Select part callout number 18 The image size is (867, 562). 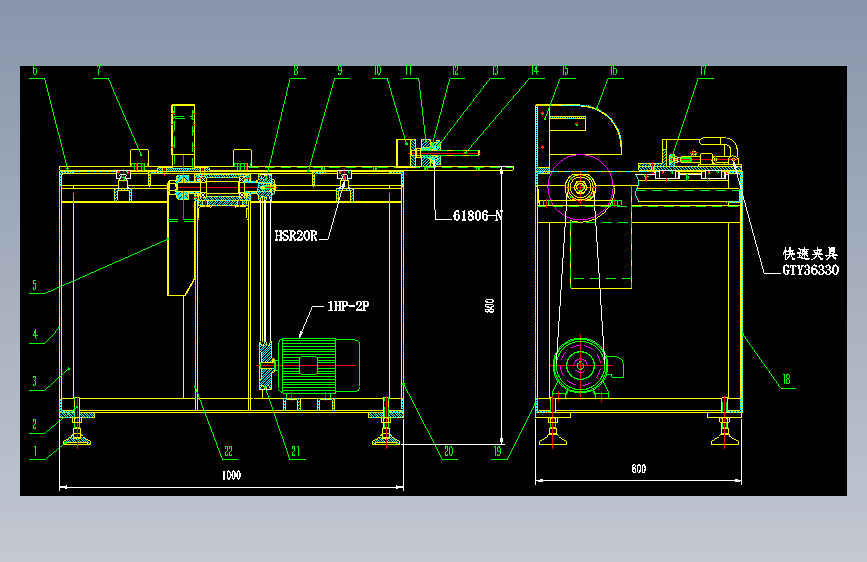pos(786,379)
